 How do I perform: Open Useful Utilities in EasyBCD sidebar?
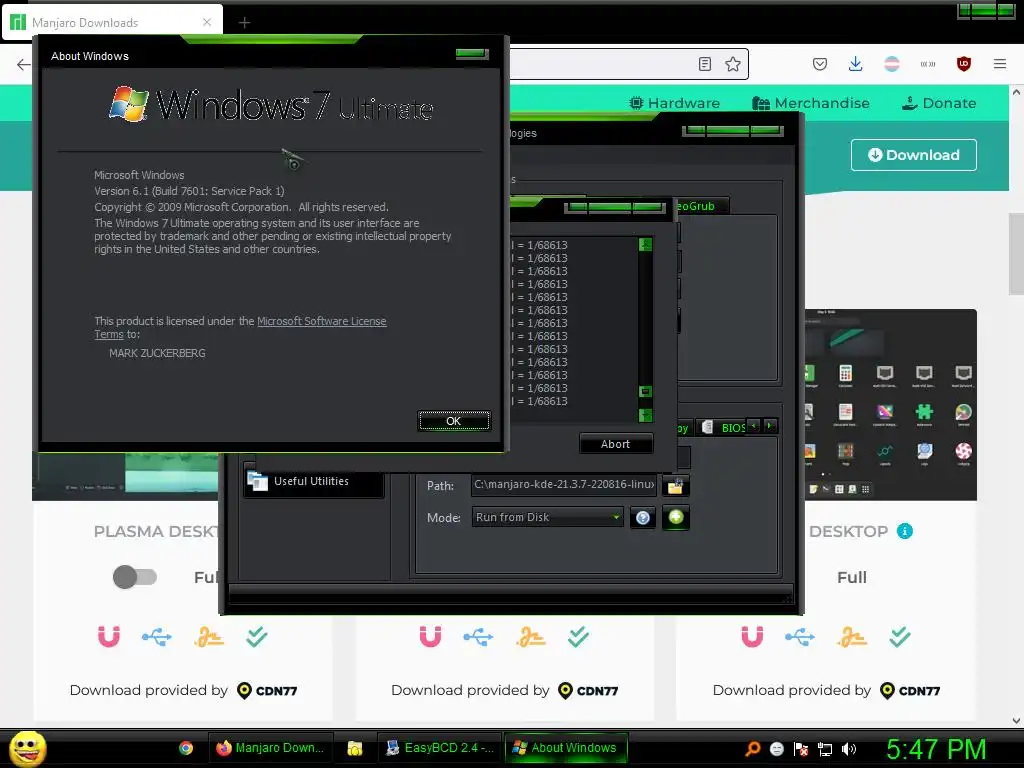click(x=313, y=482)
